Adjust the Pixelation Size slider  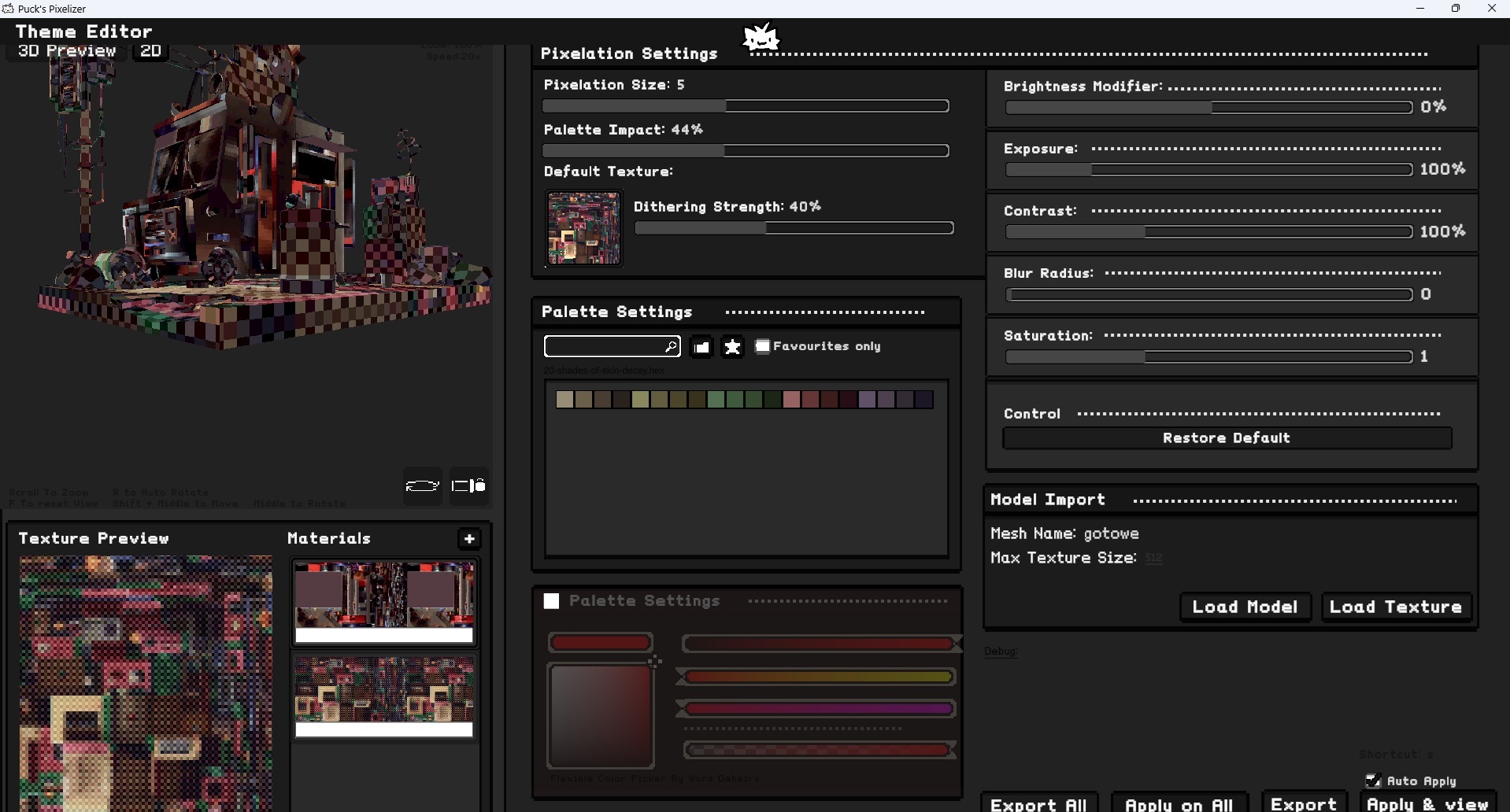point(746,106)
